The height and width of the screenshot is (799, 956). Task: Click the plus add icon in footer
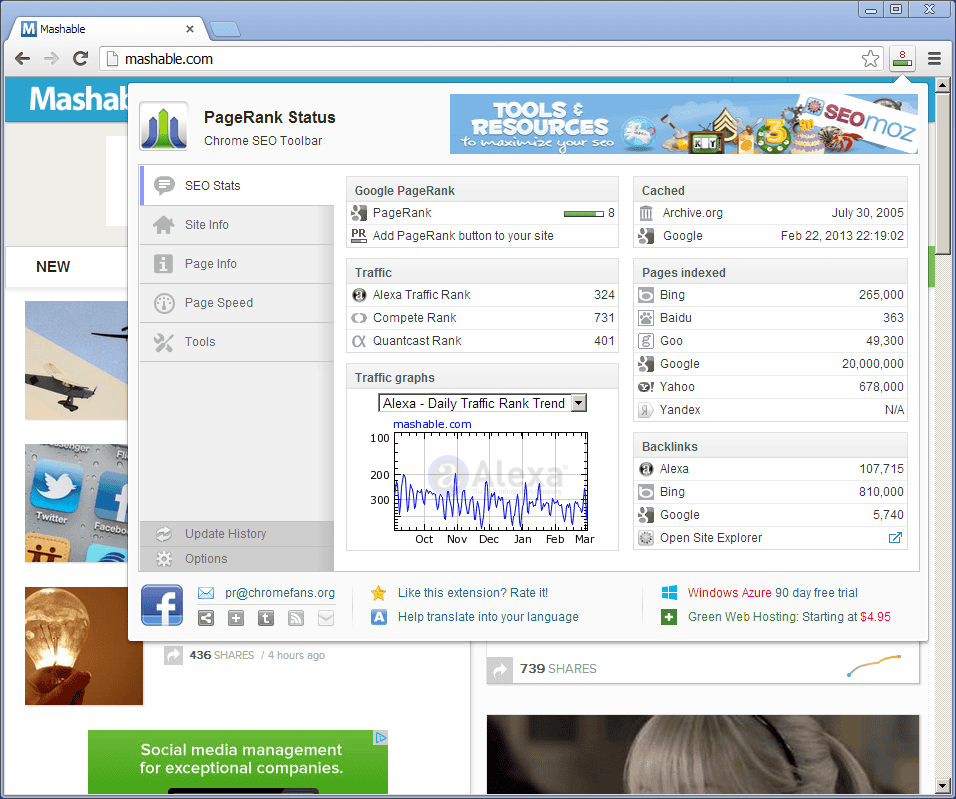click(x=236, y=618)
